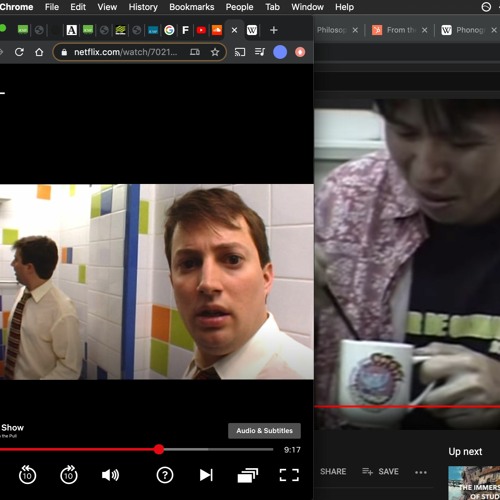This screenshot has width=500, height=500.
Task: Open the View menu
Action: point(107,7)
